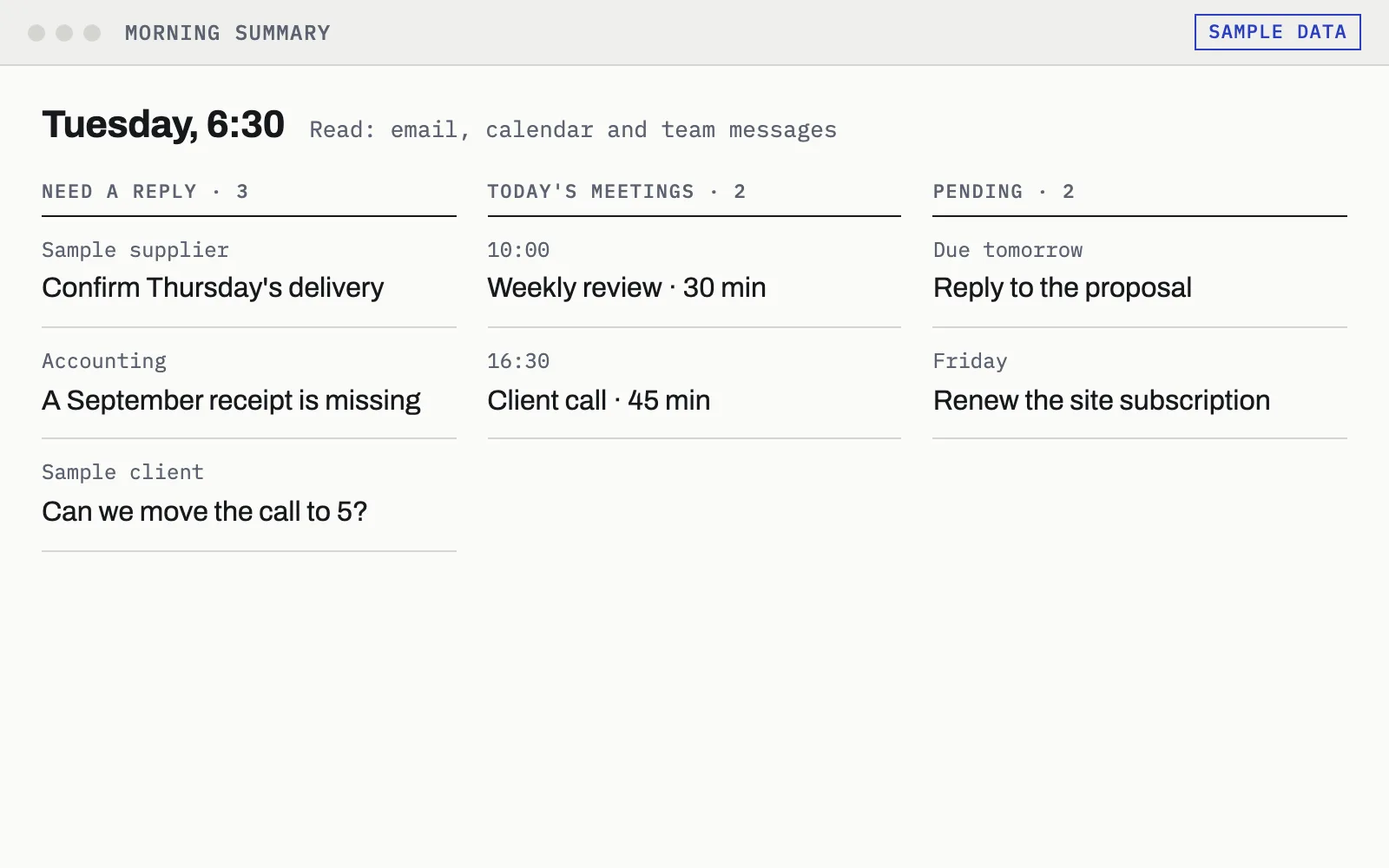The image size is (1389, 868).
Task: Click the TODAY'S MEETINGS heading
Action: pos(616,192)
